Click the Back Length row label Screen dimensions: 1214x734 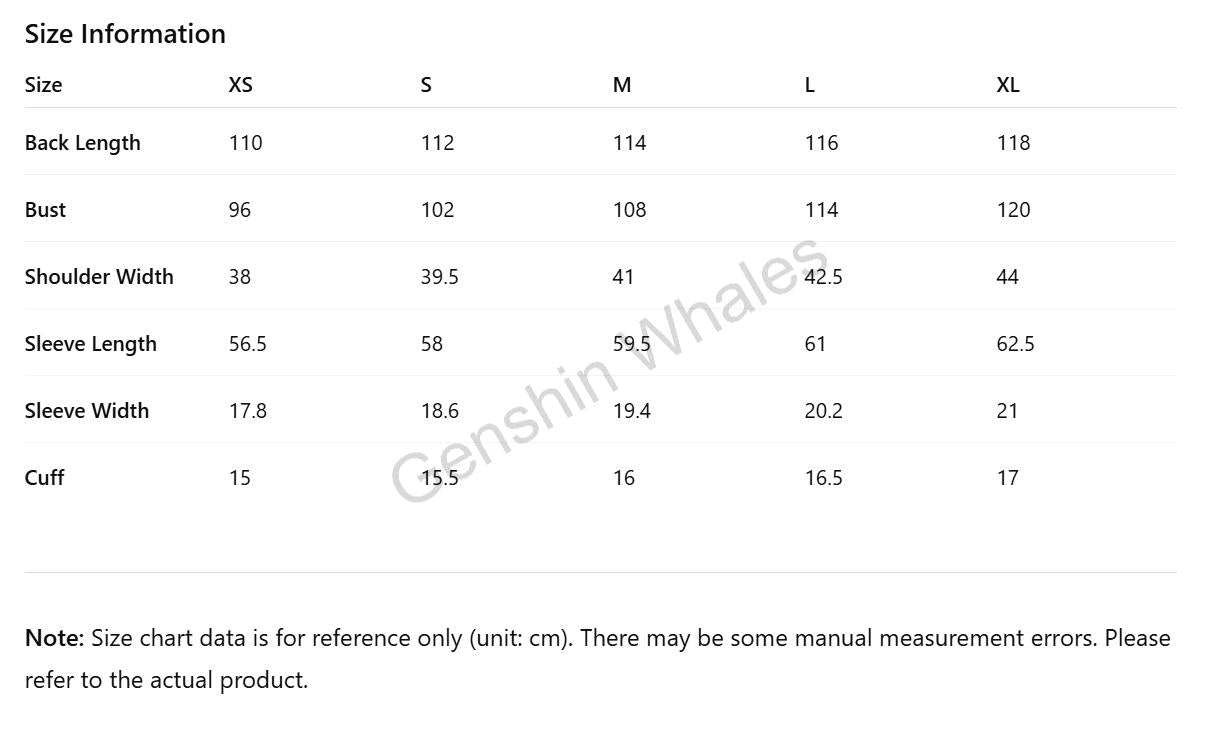83,143
